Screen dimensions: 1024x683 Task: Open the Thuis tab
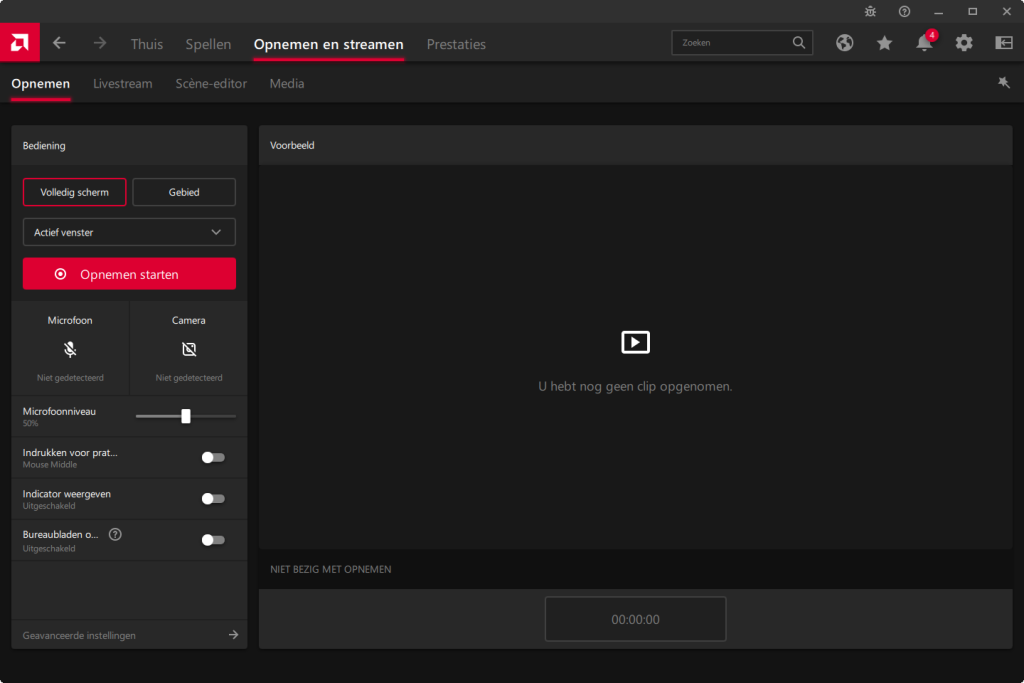click(146, 44)
